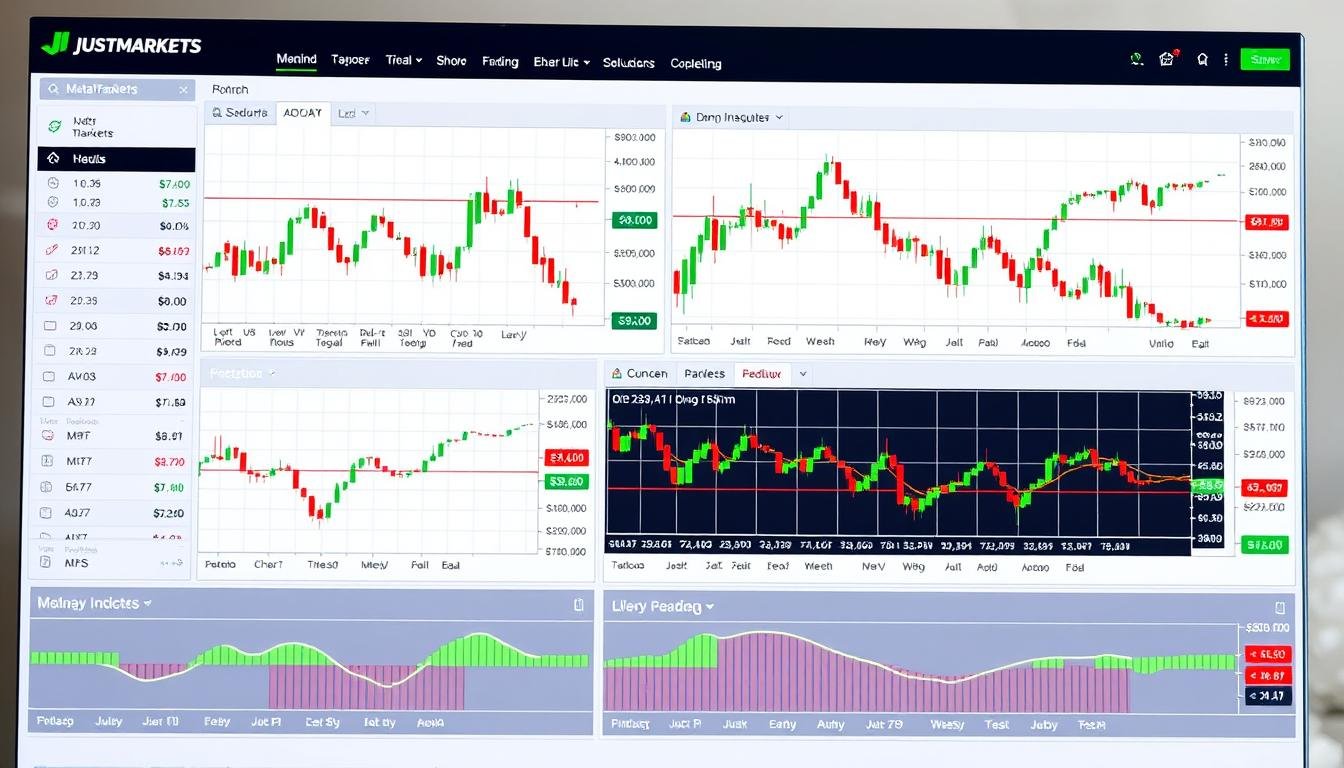
Task: Open the Led timeframe dropdown next to ADOAY
Action: (x=353, y=112)
